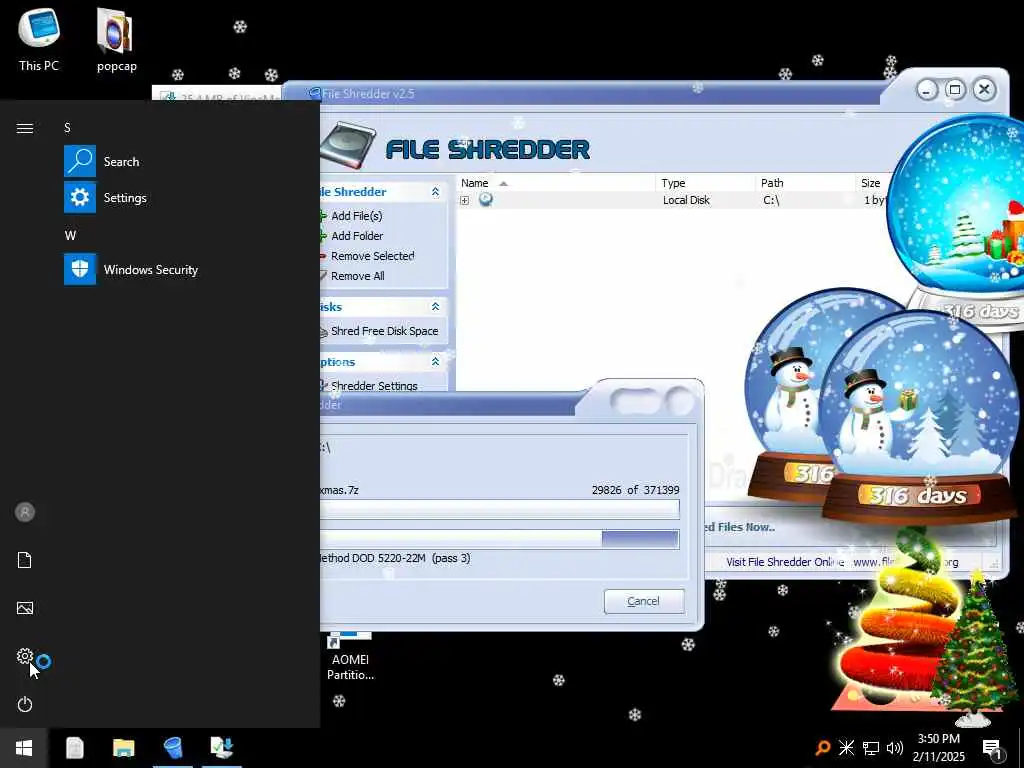Click the File Shredder logo disk icon
Image resolution: width=1024 pixels, height=768 pixels.
[x=350, y=146]
